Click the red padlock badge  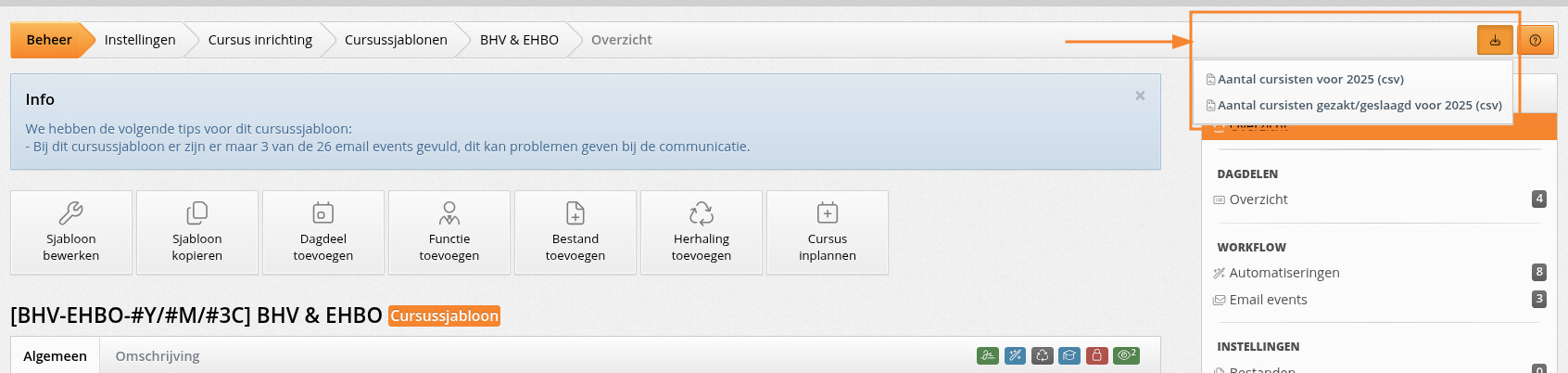[1097, 355]
